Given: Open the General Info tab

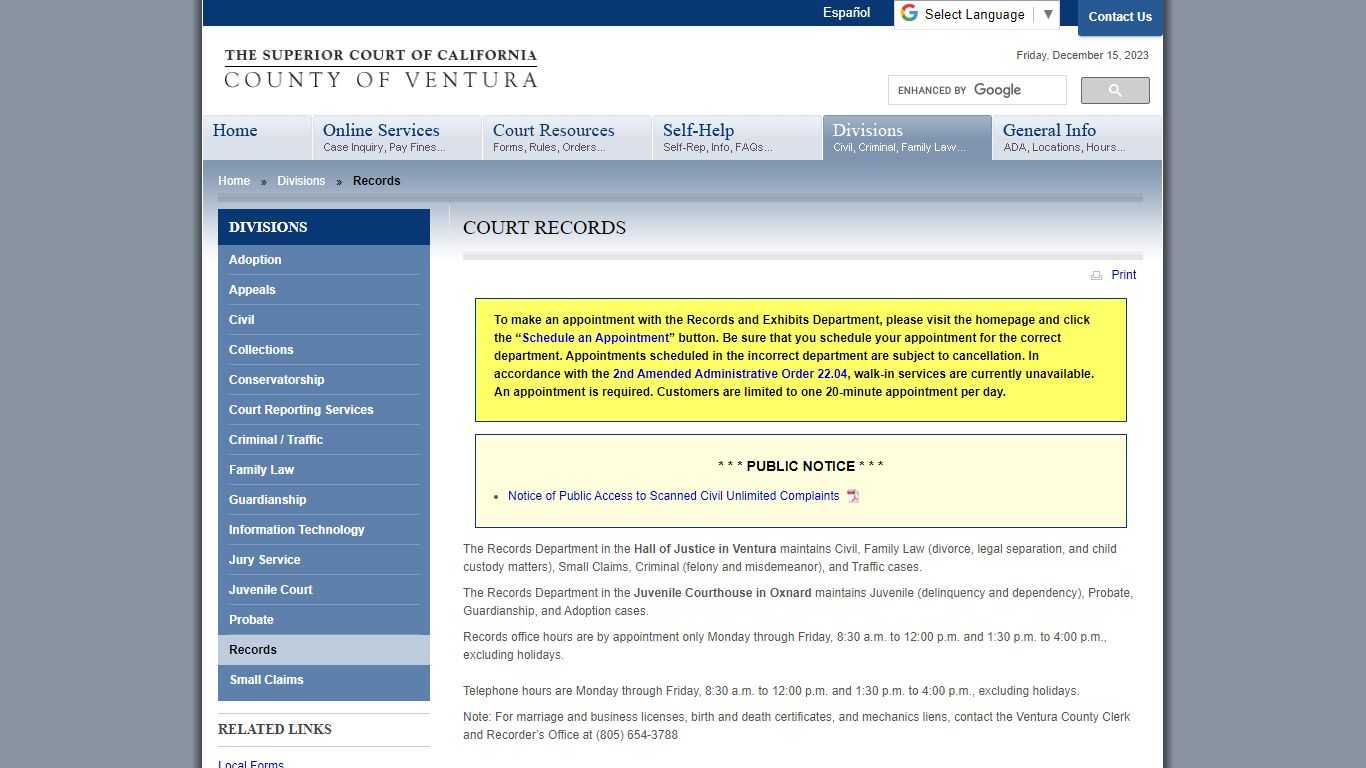Looking at the screenshot, I should (1077, 138).
